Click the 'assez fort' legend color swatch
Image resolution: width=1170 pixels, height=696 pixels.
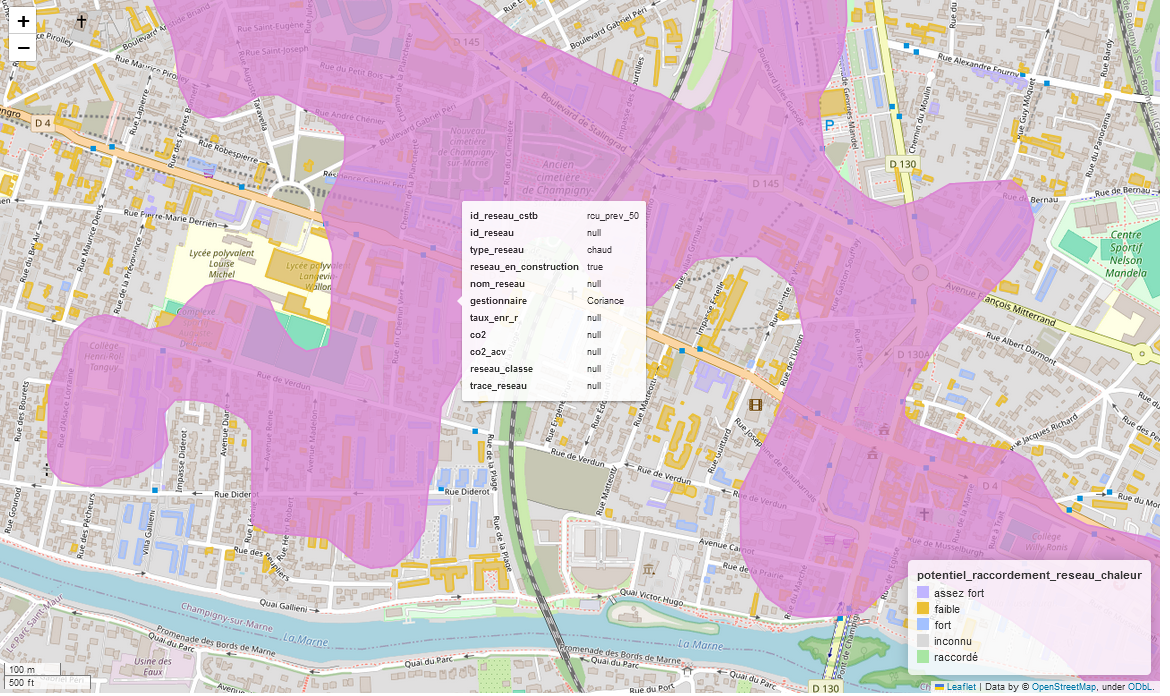click(x=923, y=593)
